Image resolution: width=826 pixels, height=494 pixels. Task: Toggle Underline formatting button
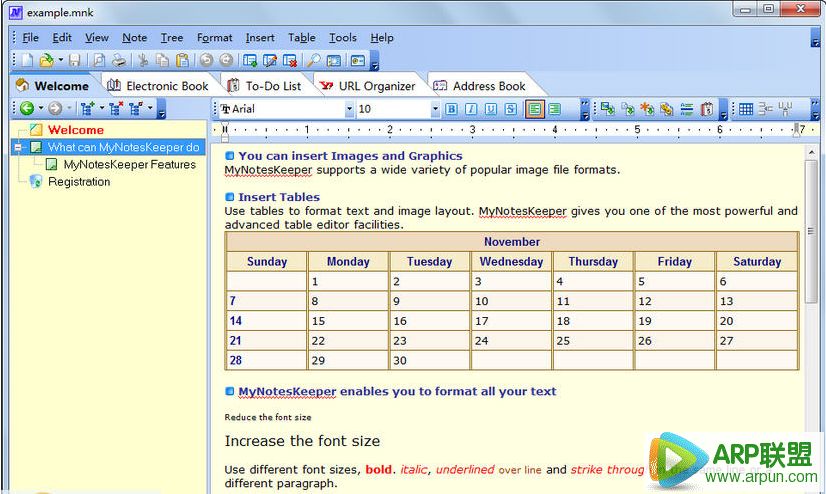click(489, 109)
